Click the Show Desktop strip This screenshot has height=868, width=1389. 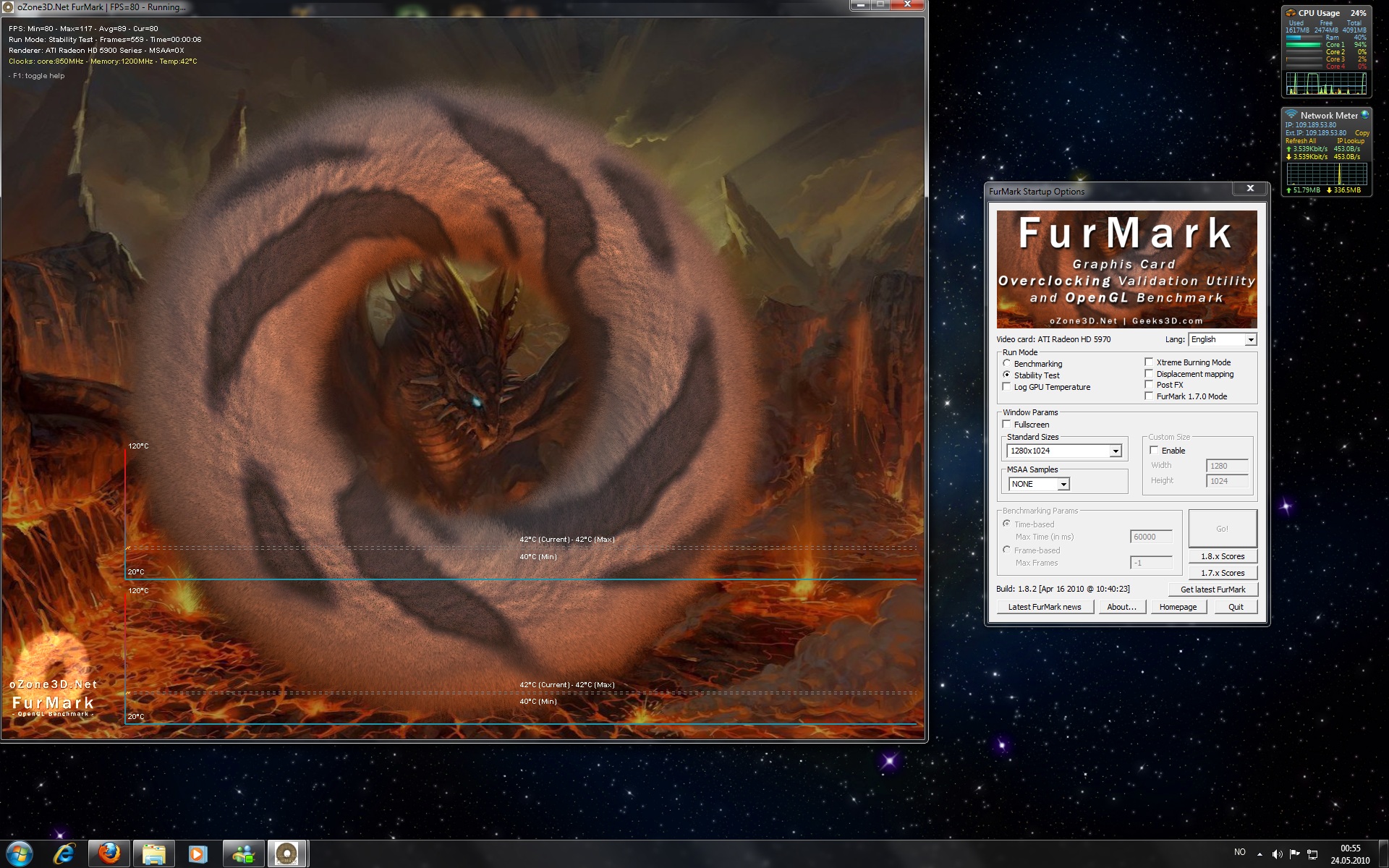(1384, 854)
